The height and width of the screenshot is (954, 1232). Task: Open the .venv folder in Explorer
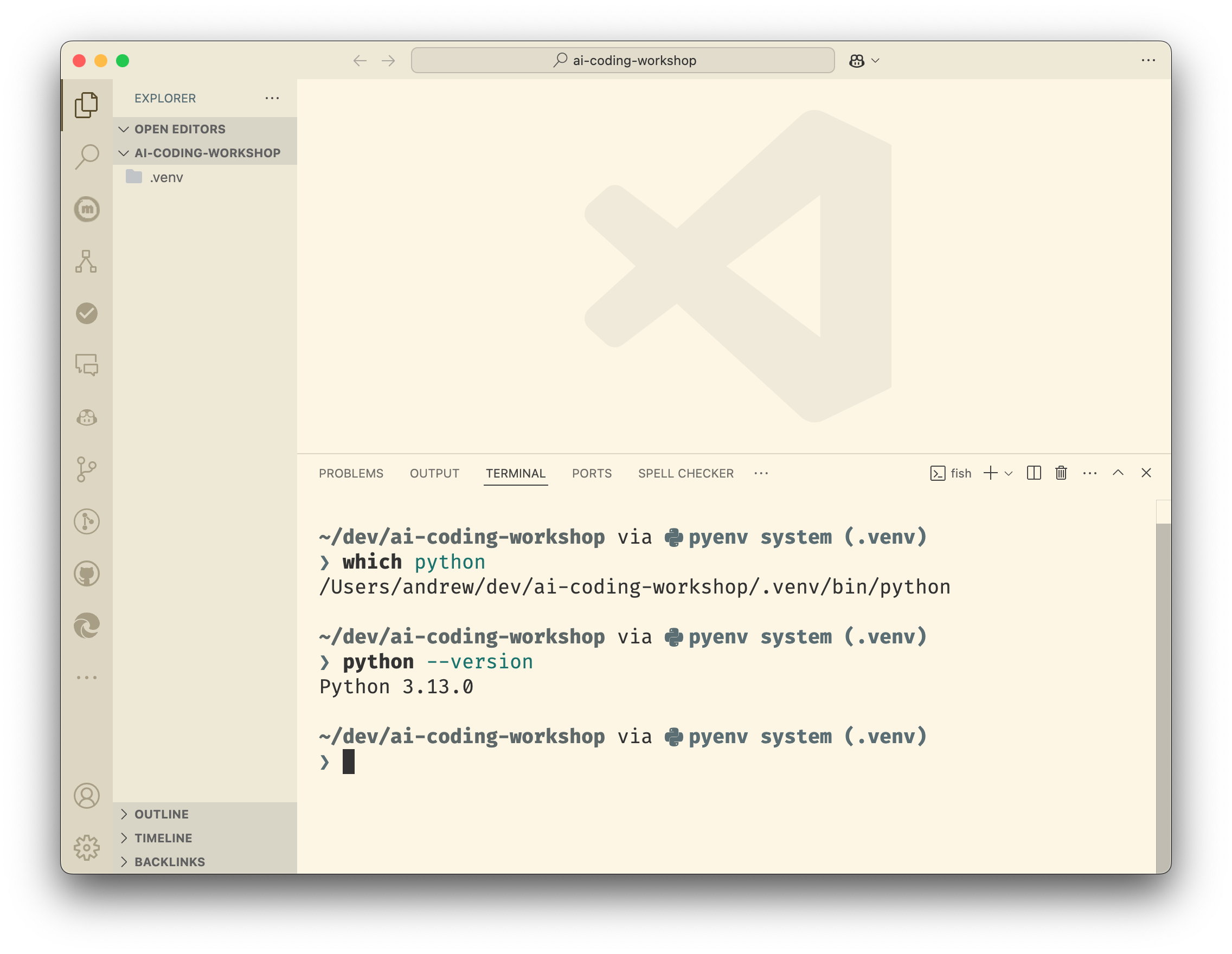[205, 177]
